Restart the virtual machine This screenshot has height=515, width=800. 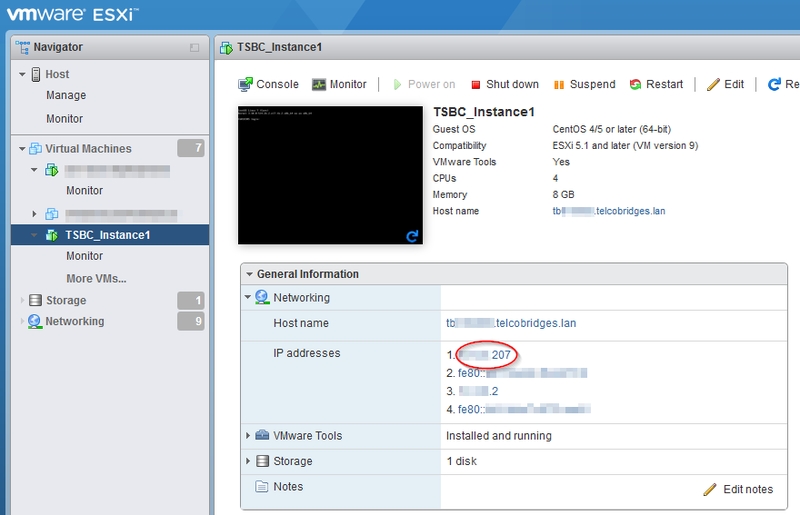click(656, 85)
